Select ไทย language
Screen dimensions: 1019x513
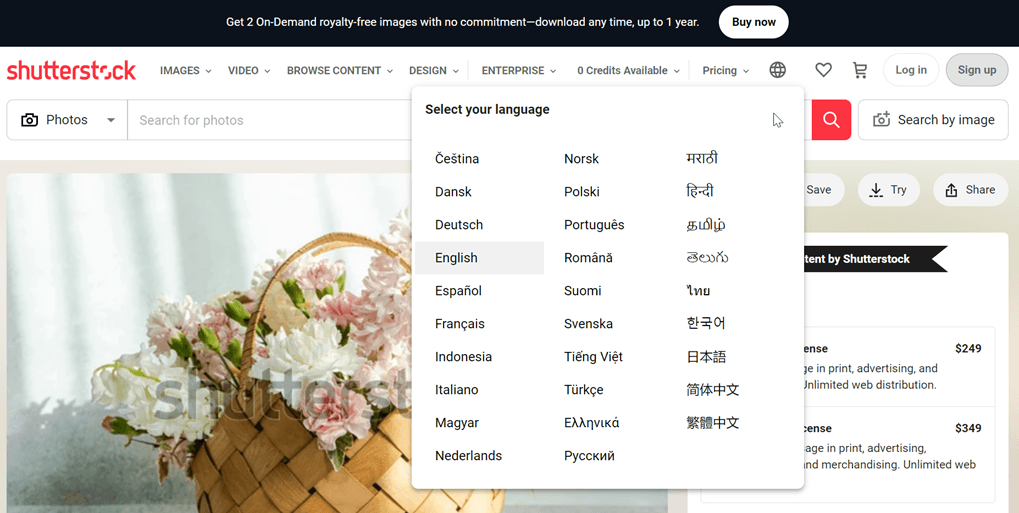point(698,291)
